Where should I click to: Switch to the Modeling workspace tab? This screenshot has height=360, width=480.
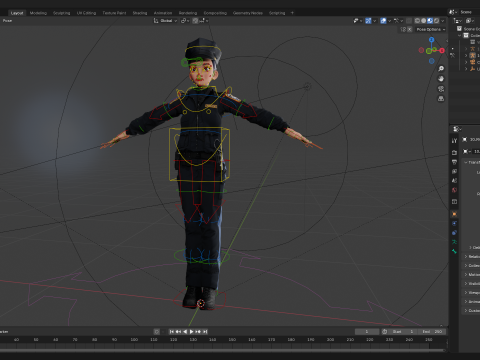(x=38, y=13)
